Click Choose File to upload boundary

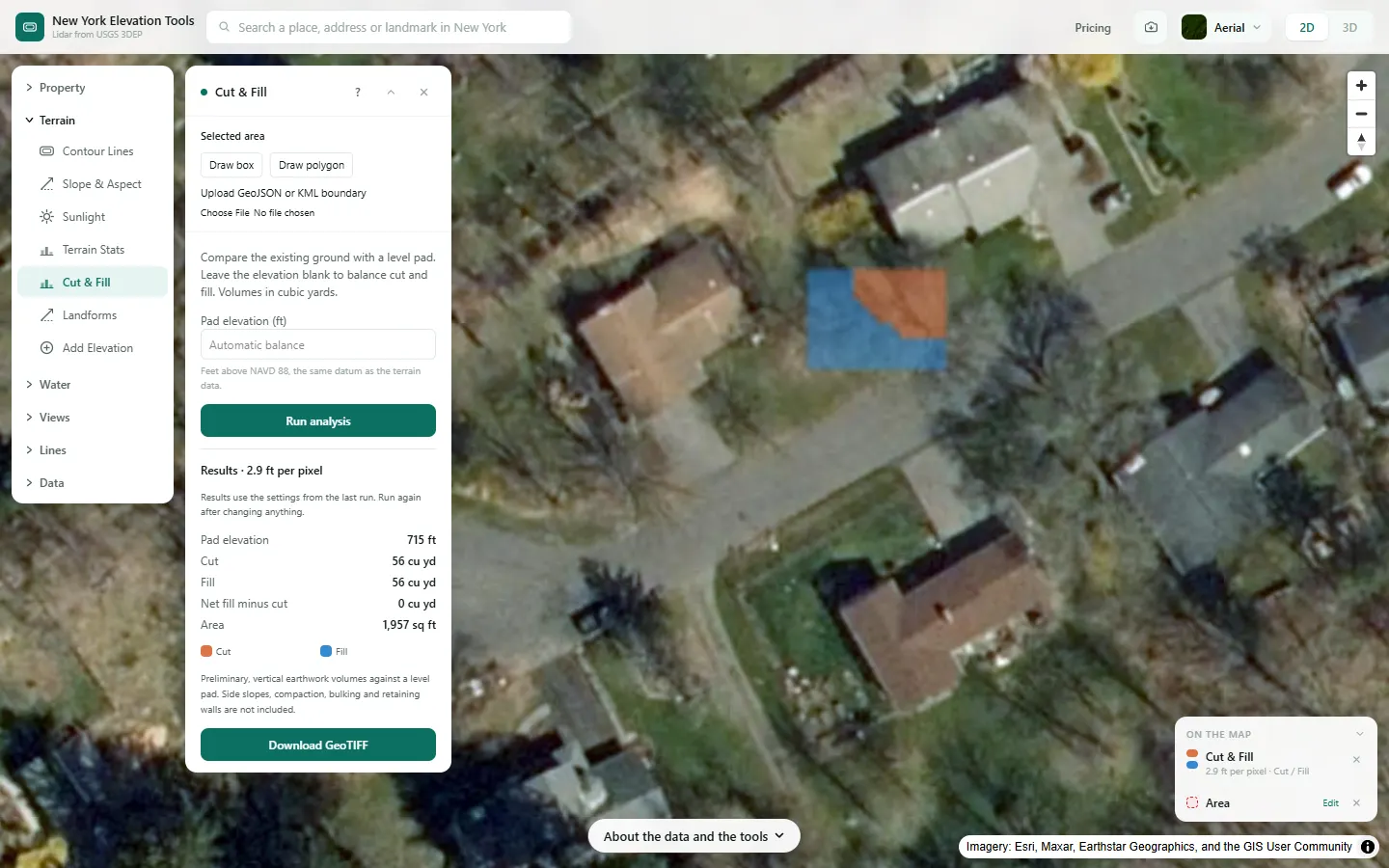[x=225, y=213]
